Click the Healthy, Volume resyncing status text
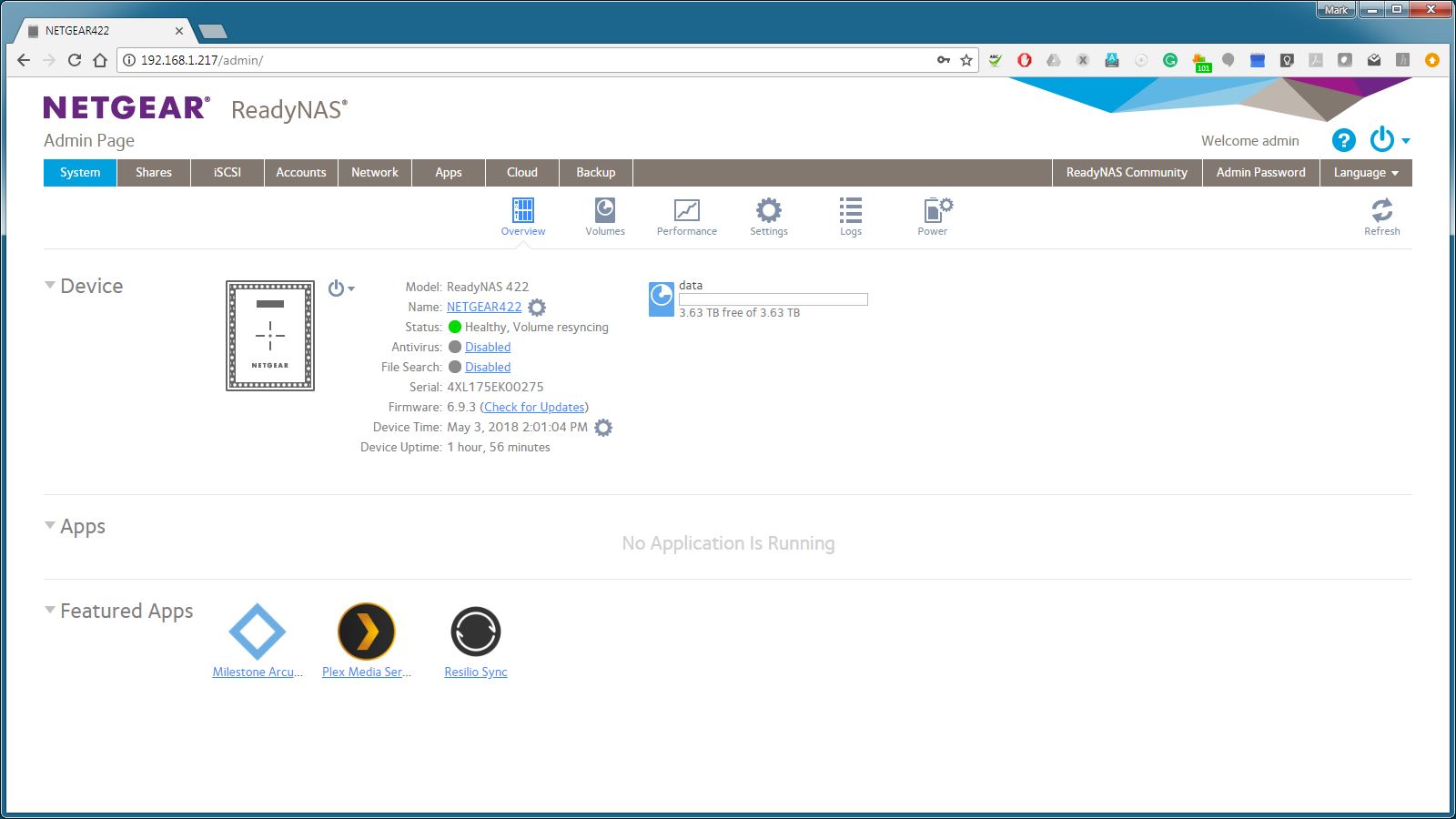 (537, 328)
